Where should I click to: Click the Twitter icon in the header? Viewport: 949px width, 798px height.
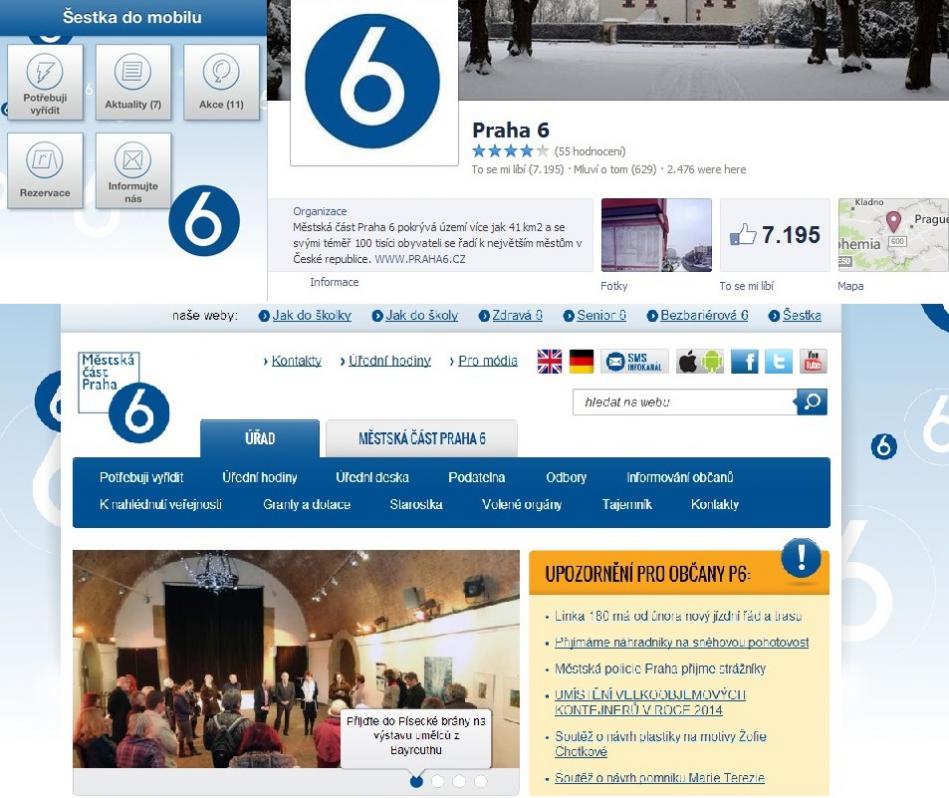tap(778, 361)
